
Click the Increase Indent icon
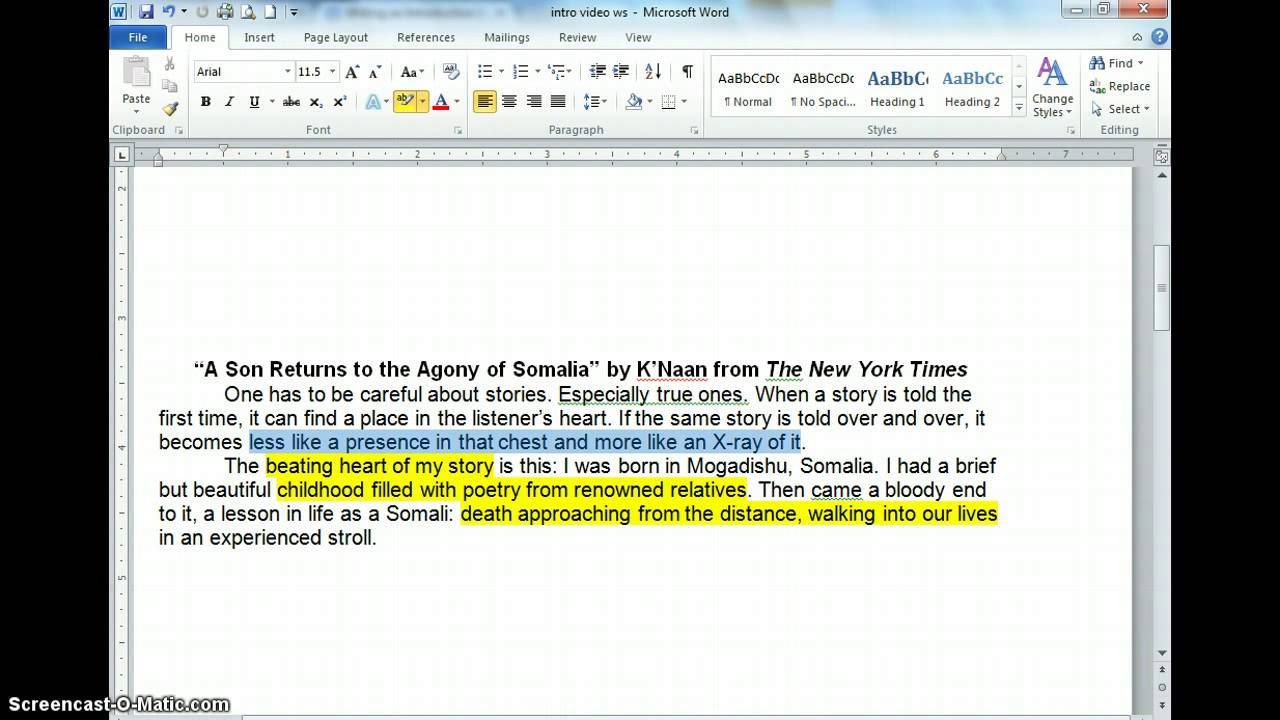pyautogui.click(x=621, y=71)
